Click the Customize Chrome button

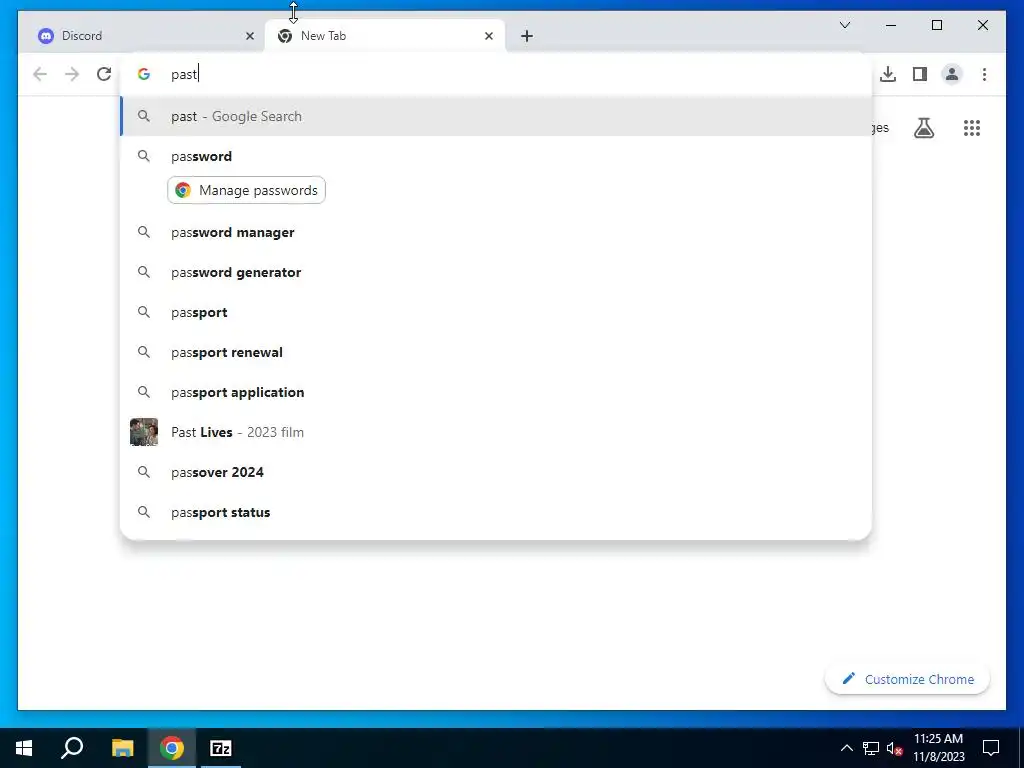click(x=907, y=679)
